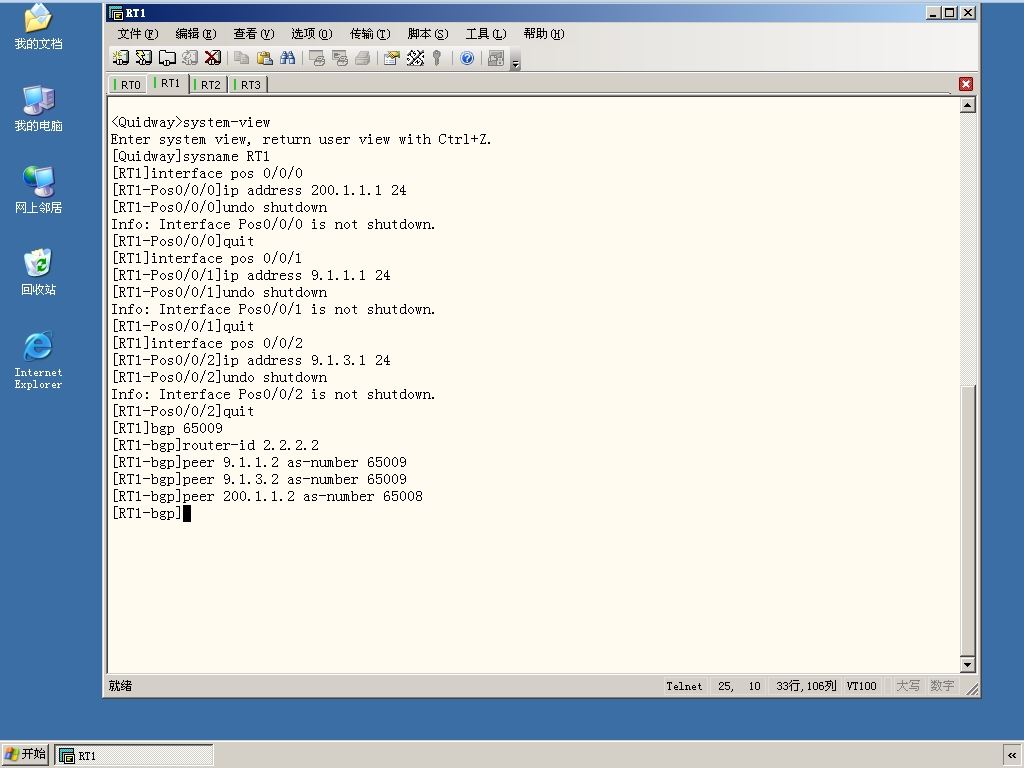
Task: Open the 开始 Start button
Action: click(x=25, y=754)
